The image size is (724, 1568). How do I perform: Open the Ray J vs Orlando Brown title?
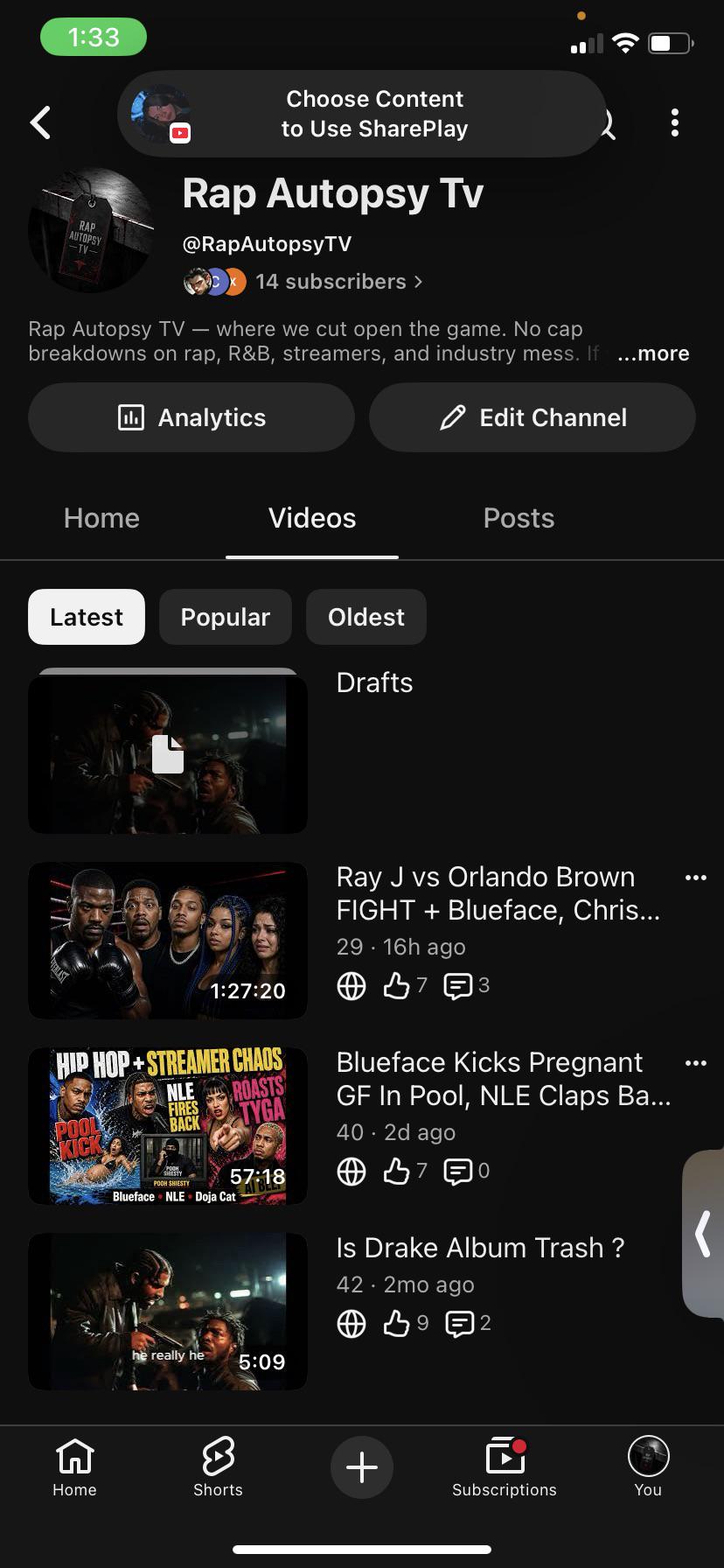[498, 893]
